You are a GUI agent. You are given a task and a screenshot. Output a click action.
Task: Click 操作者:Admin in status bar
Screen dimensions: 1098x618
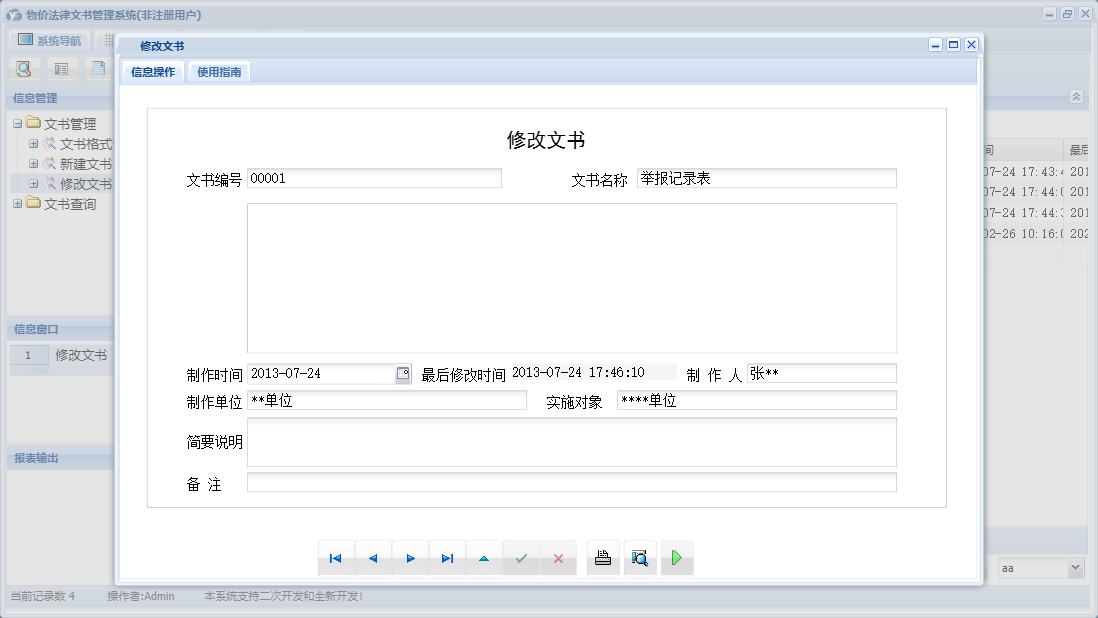(141, 596)
